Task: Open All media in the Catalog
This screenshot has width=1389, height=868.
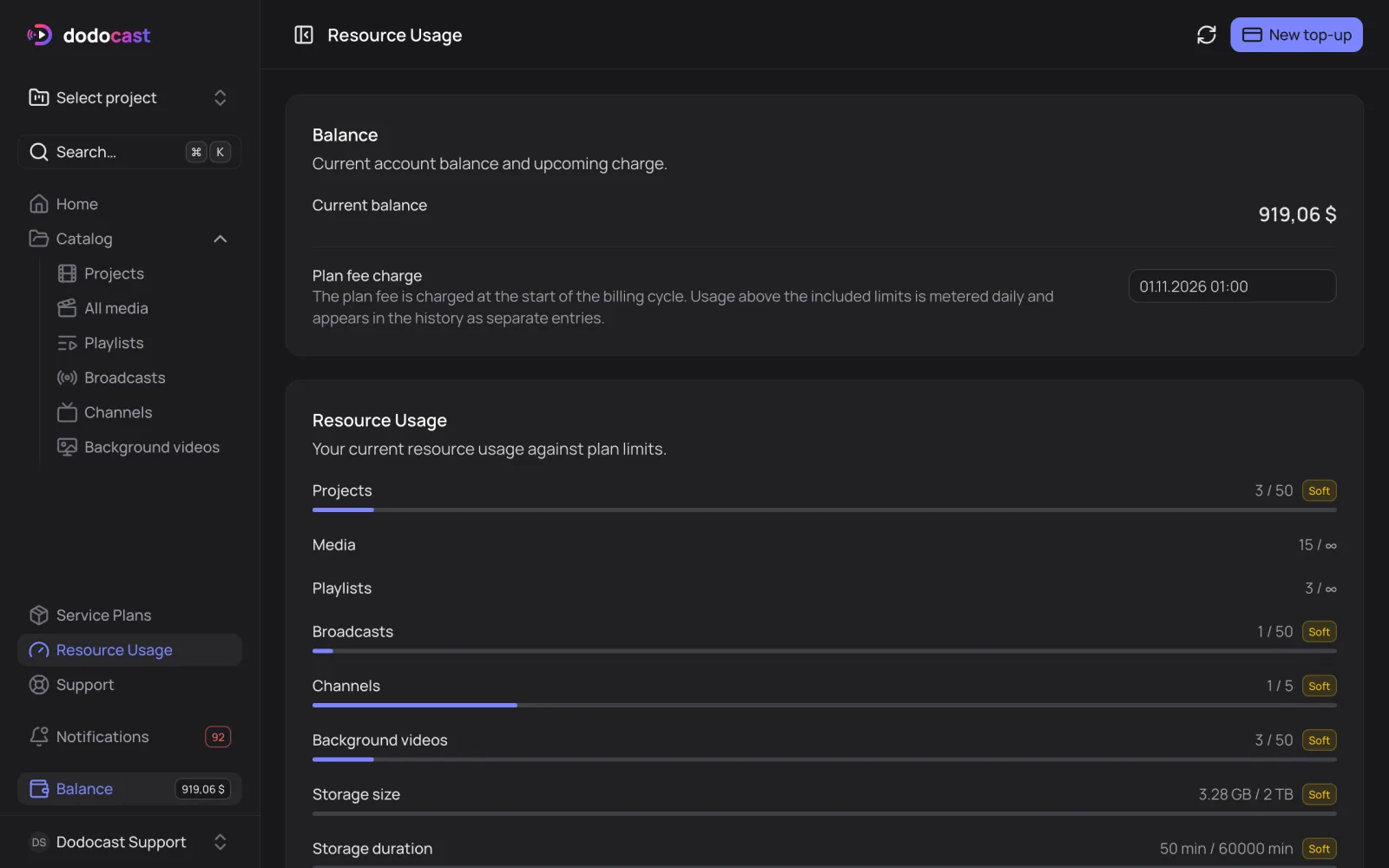Action: 143,308
